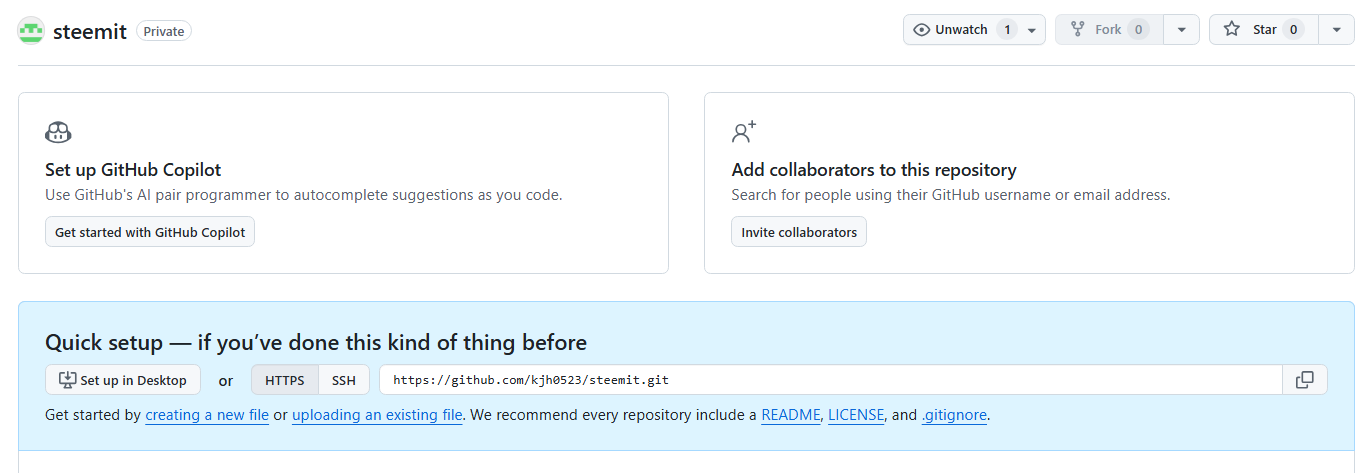Click the README link
Screen dimensions: 1371x473
pos(791,415)
